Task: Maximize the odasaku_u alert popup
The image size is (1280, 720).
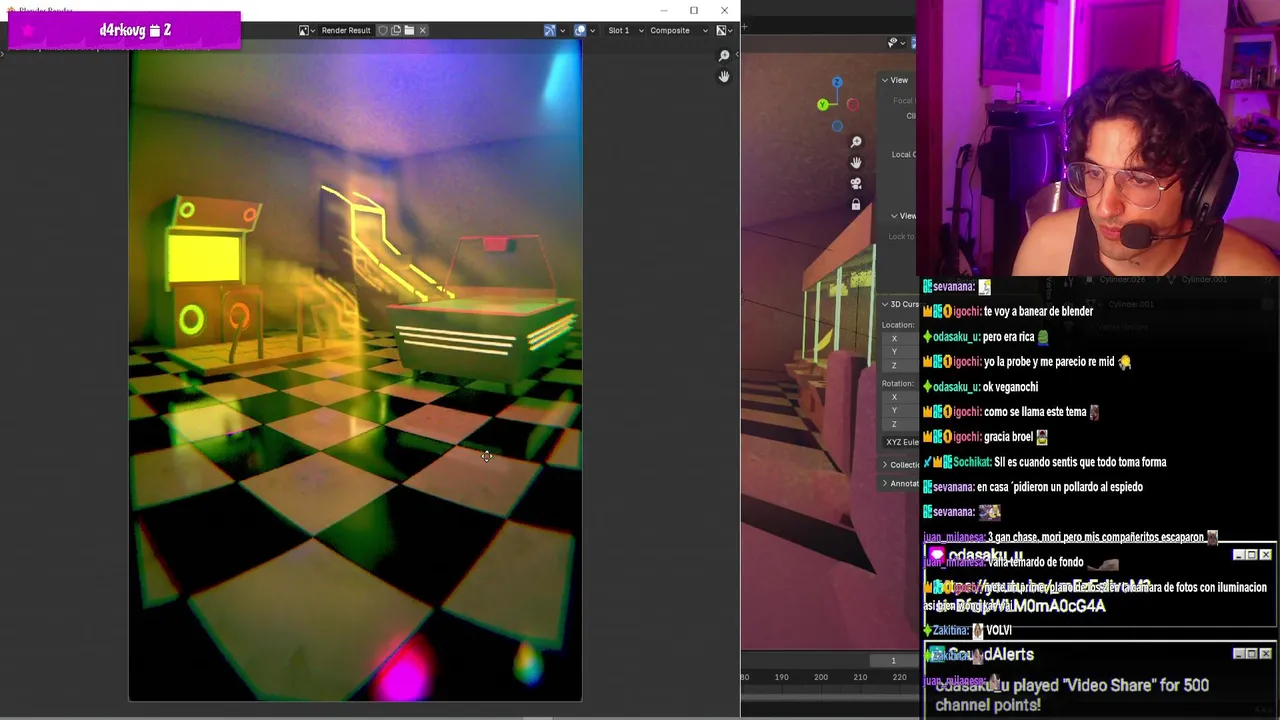Action: point(1252,555)
